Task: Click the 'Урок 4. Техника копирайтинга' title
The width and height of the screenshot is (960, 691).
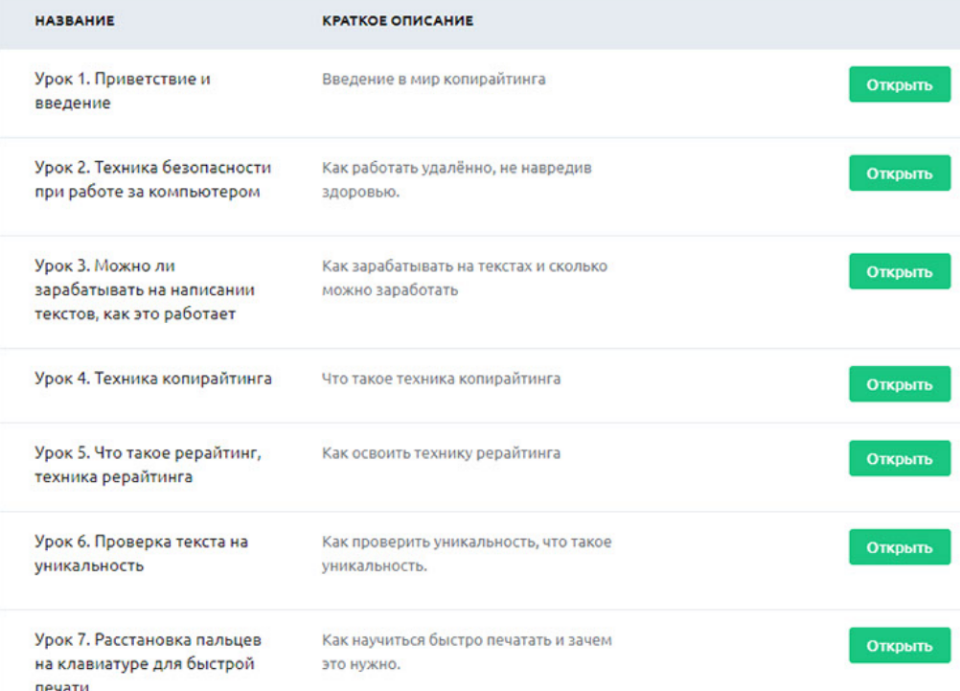Action: 153,379
